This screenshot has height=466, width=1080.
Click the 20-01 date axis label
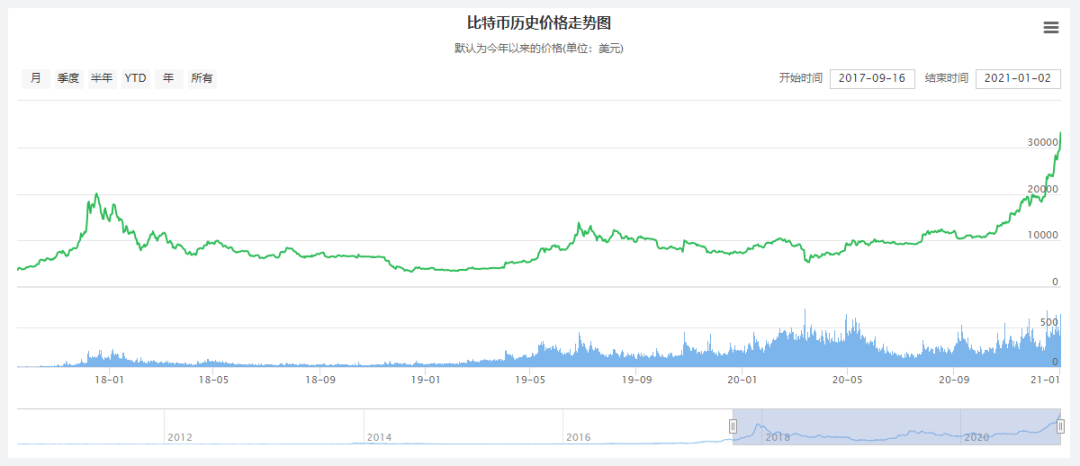tap(741, 379)
